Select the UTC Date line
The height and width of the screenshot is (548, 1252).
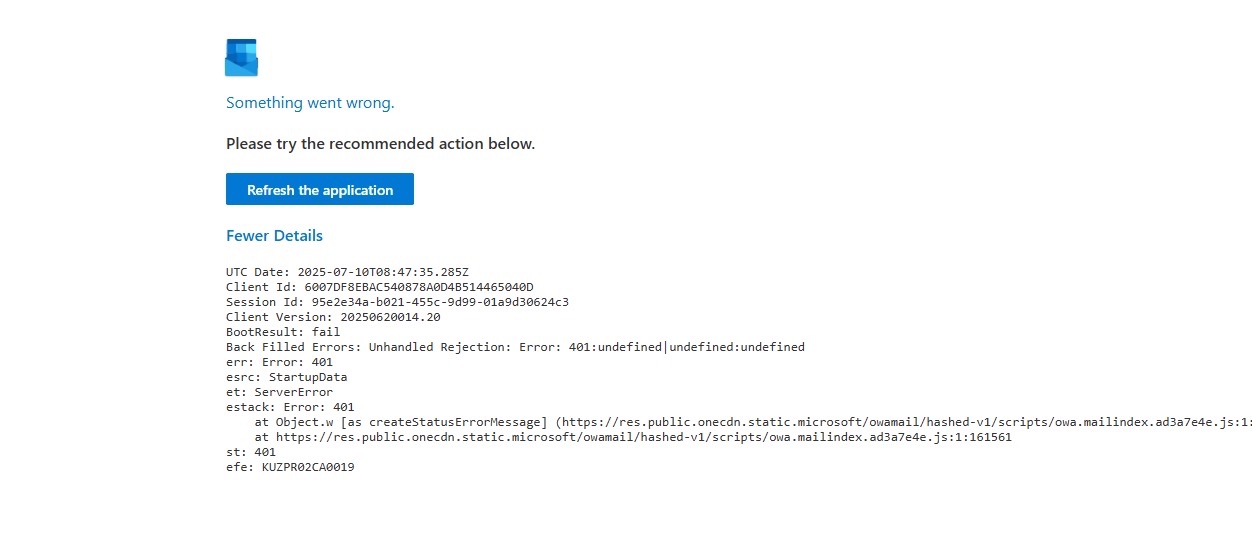[x=347, y=272]
